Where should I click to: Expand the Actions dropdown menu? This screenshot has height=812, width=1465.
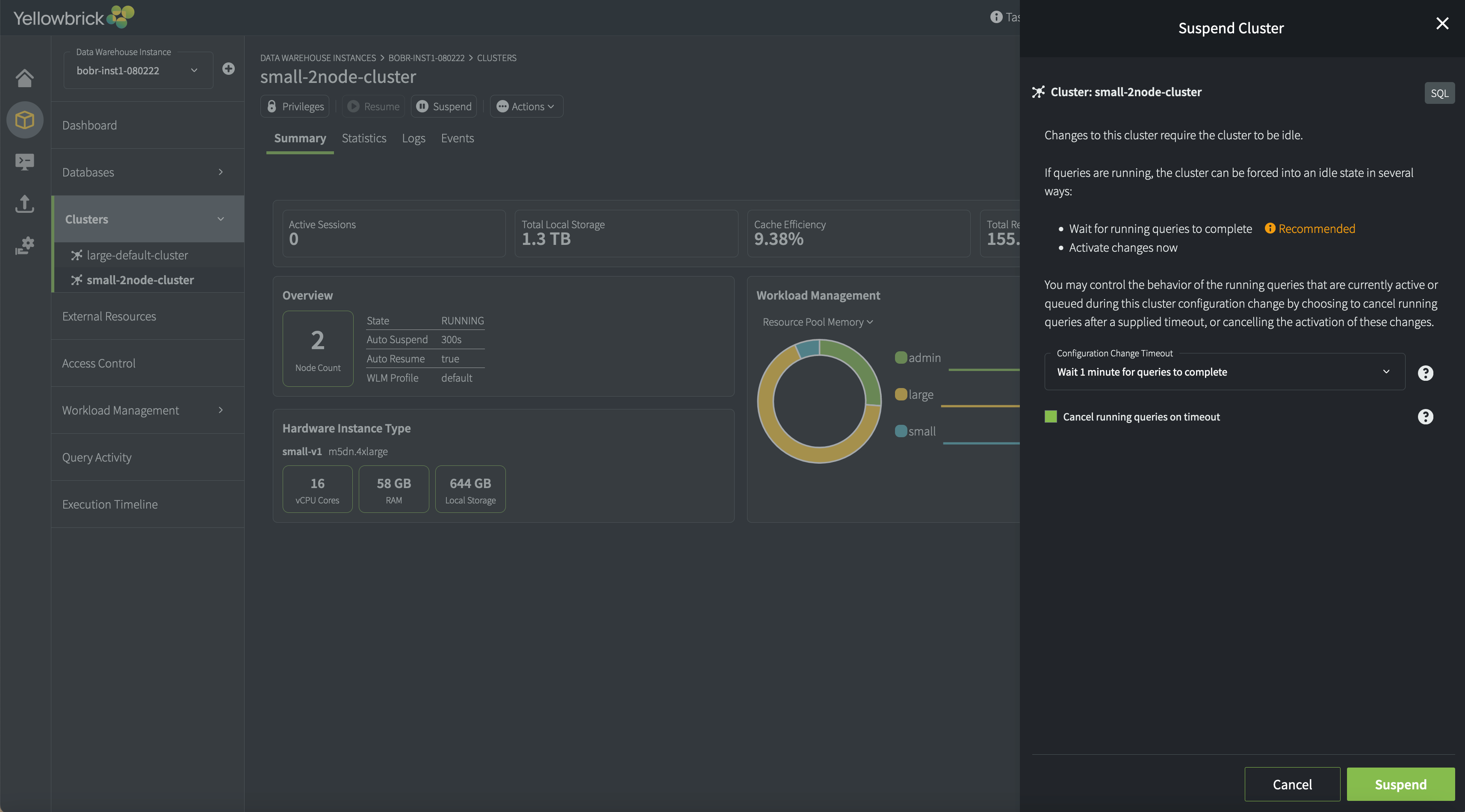(x=526, y=106)
